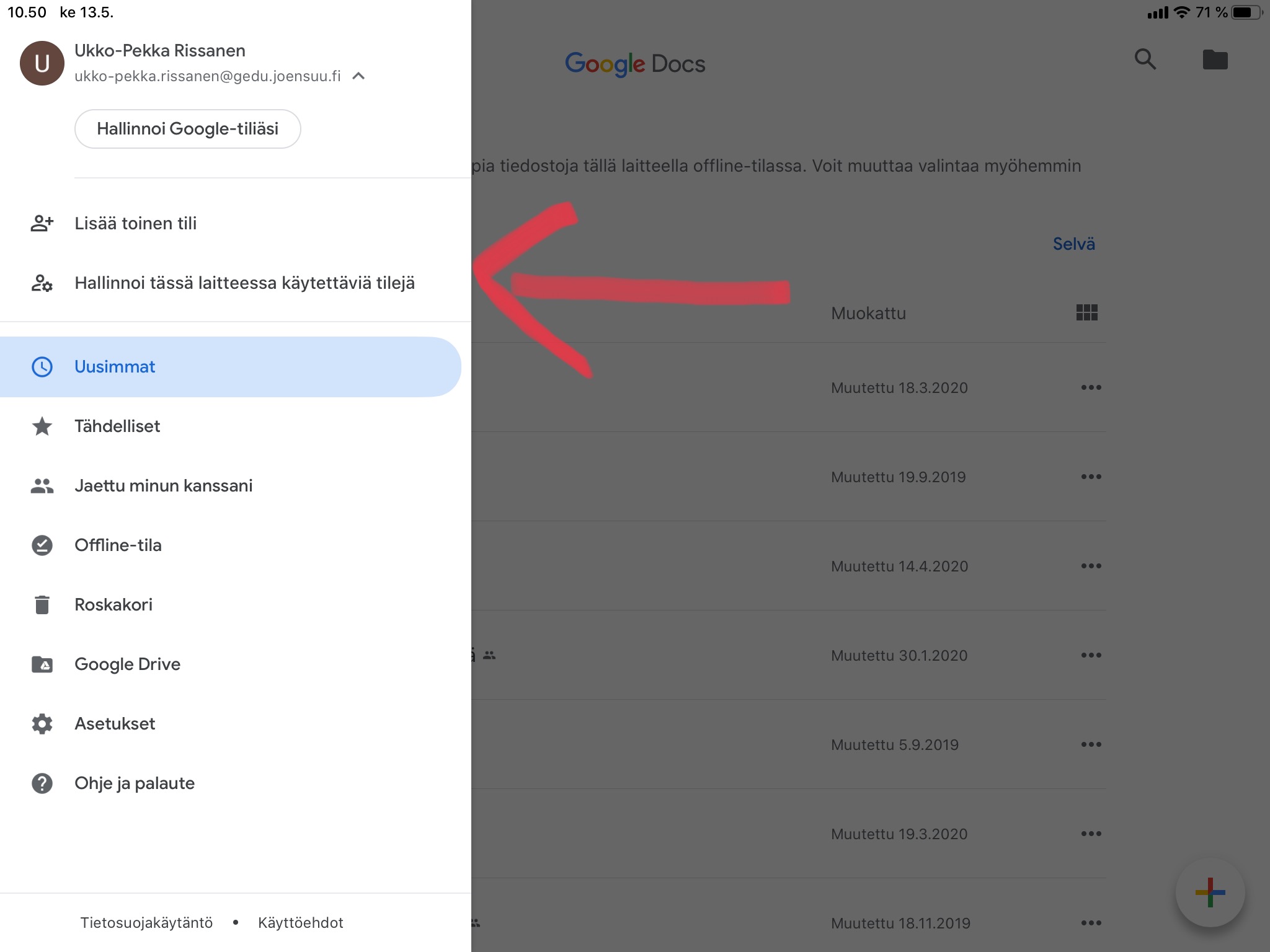The height and width of the screenshot is (952, 1270).
Task: Open Roskakori trash item
Action: [x=113, y=604]
